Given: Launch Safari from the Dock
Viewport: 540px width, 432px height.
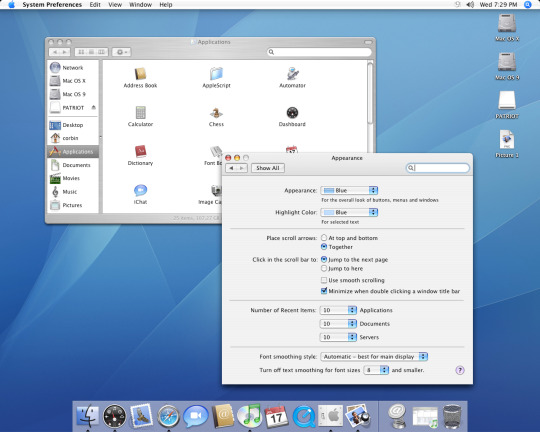Looking at the screenshot, I should pyautogui.click(x=168, y=416).
